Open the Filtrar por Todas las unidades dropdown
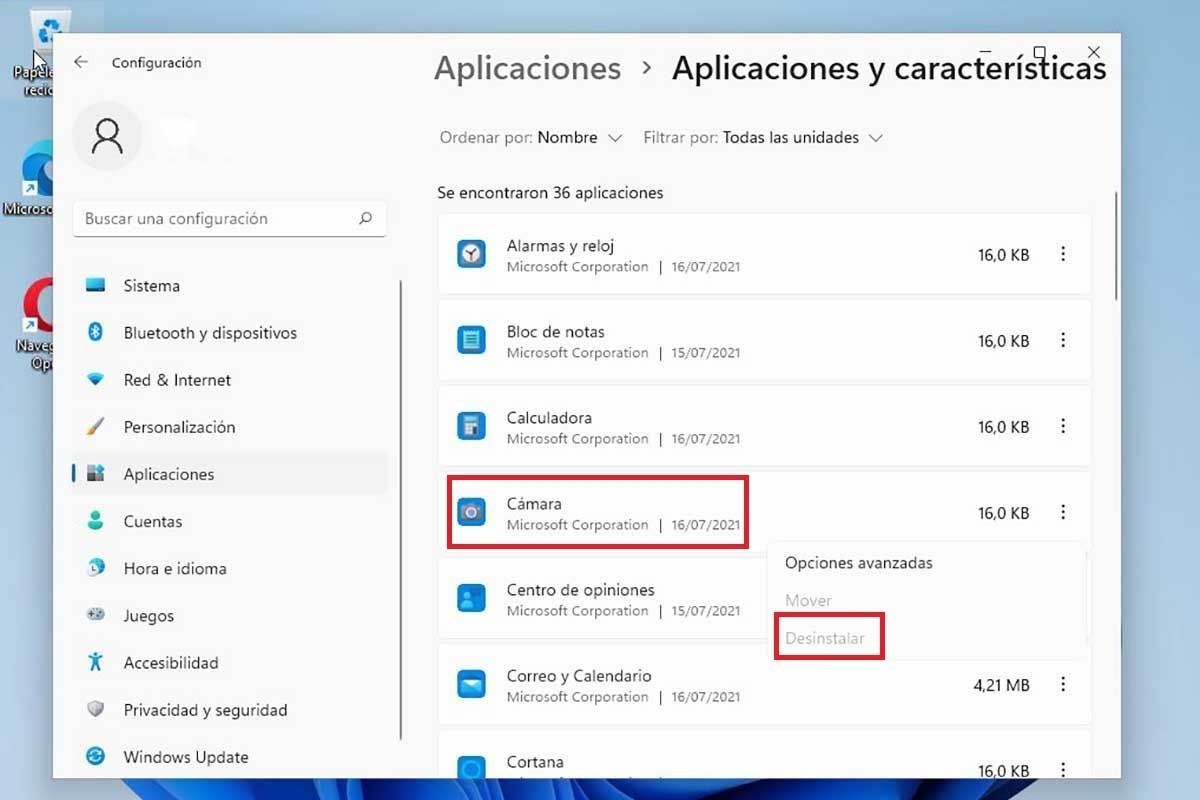 click(763, 138)
